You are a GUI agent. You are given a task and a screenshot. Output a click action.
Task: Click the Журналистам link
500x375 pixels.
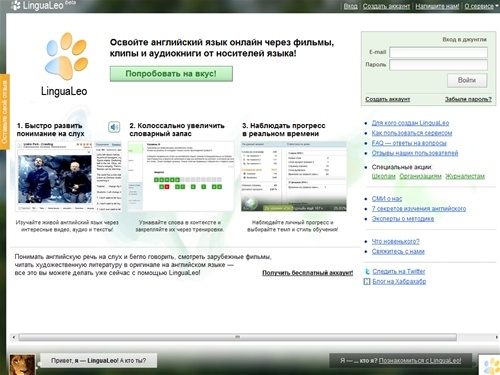[x=465, y=176]
